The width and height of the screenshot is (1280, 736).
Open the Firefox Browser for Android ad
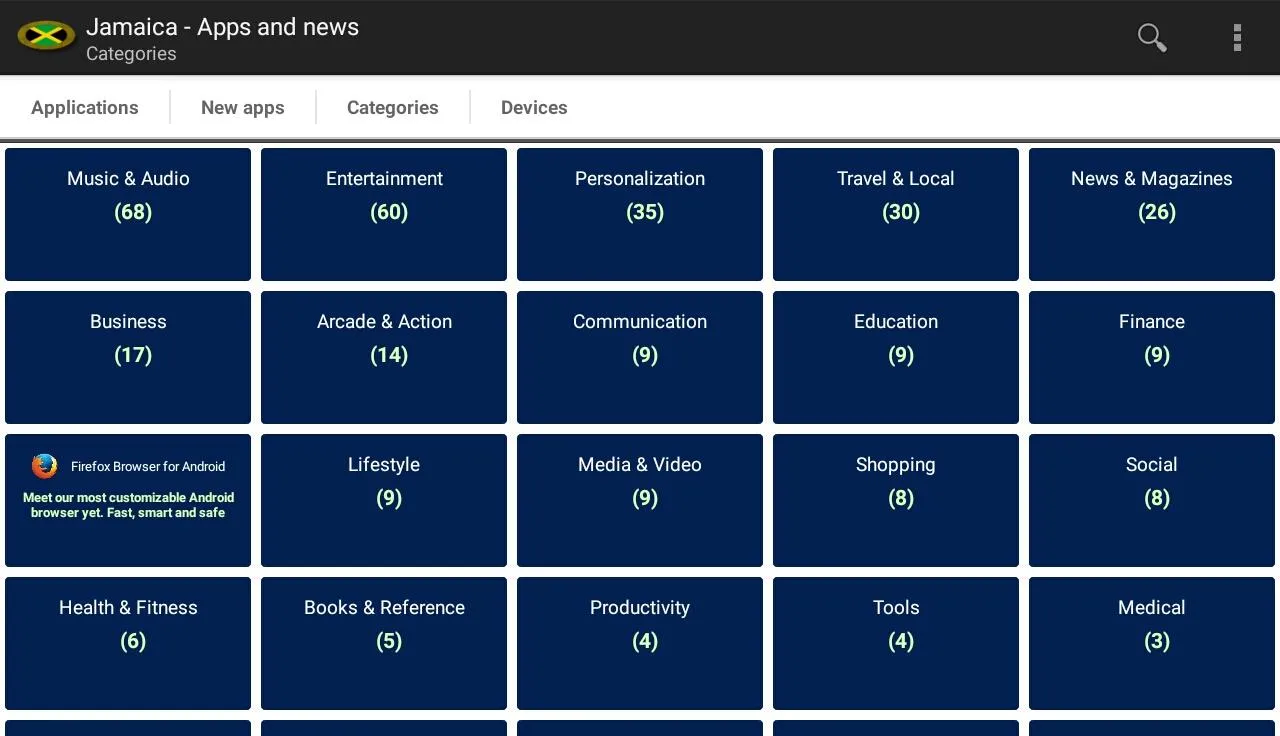(x=128, y=500)
